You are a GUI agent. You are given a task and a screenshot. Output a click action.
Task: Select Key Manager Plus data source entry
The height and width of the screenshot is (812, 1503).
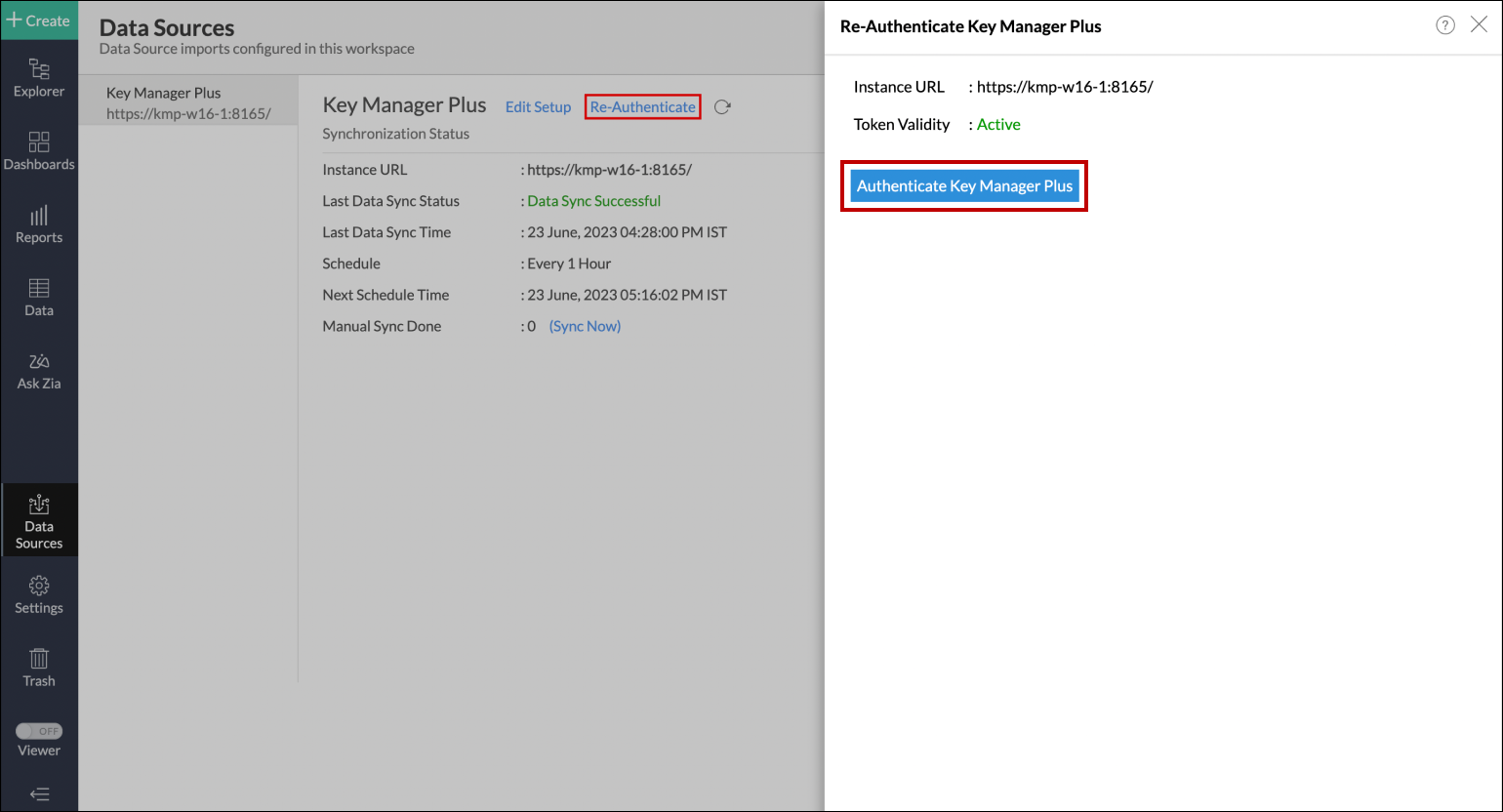[x=188, y=102]
